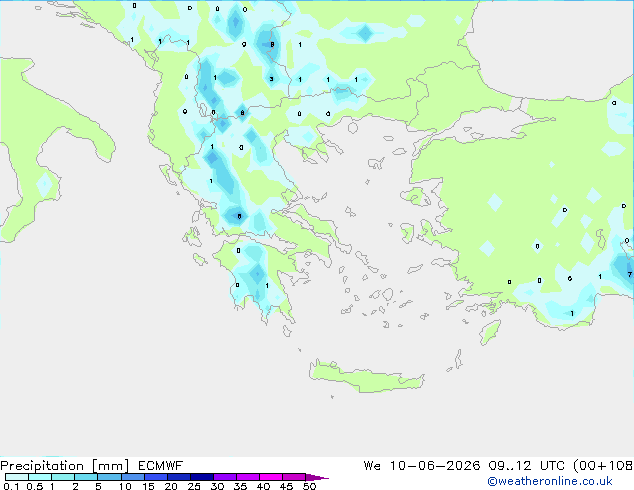
Task: Click the island of Rhodes on map
Action: tap(490, 332)
